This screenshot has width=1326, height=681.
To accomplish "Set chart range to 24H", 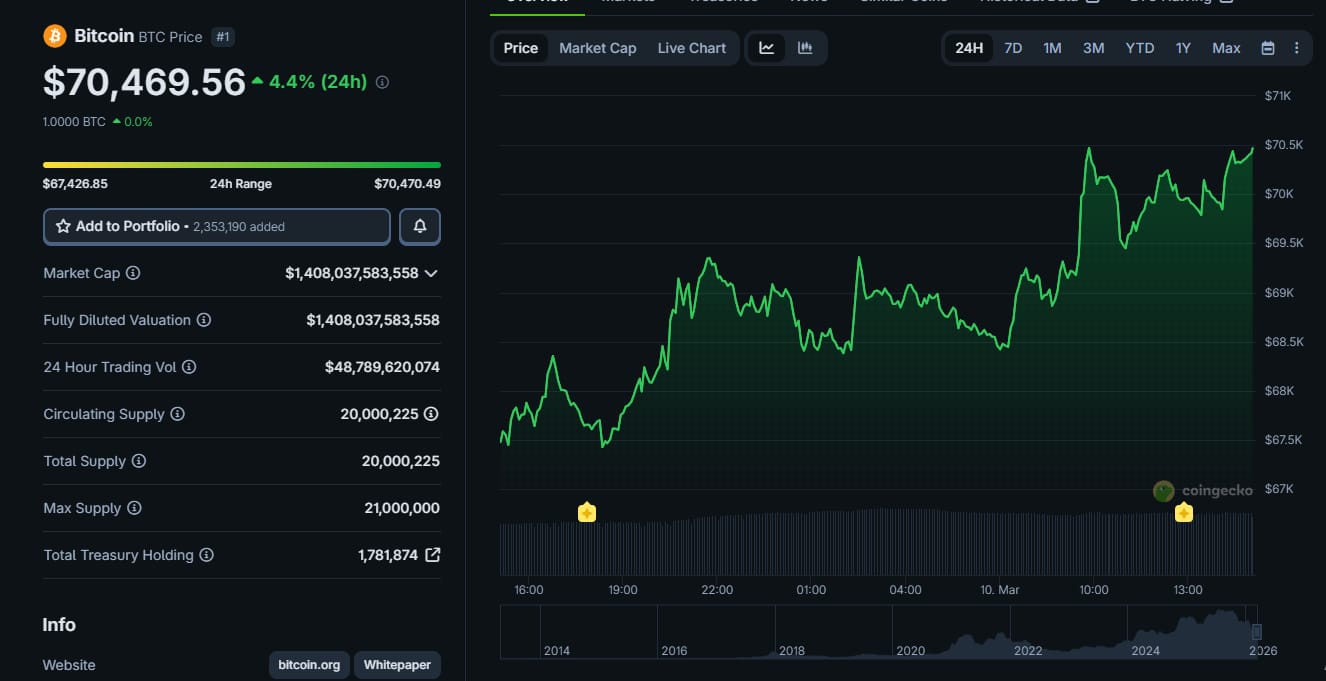I will [x=969, y=48].
